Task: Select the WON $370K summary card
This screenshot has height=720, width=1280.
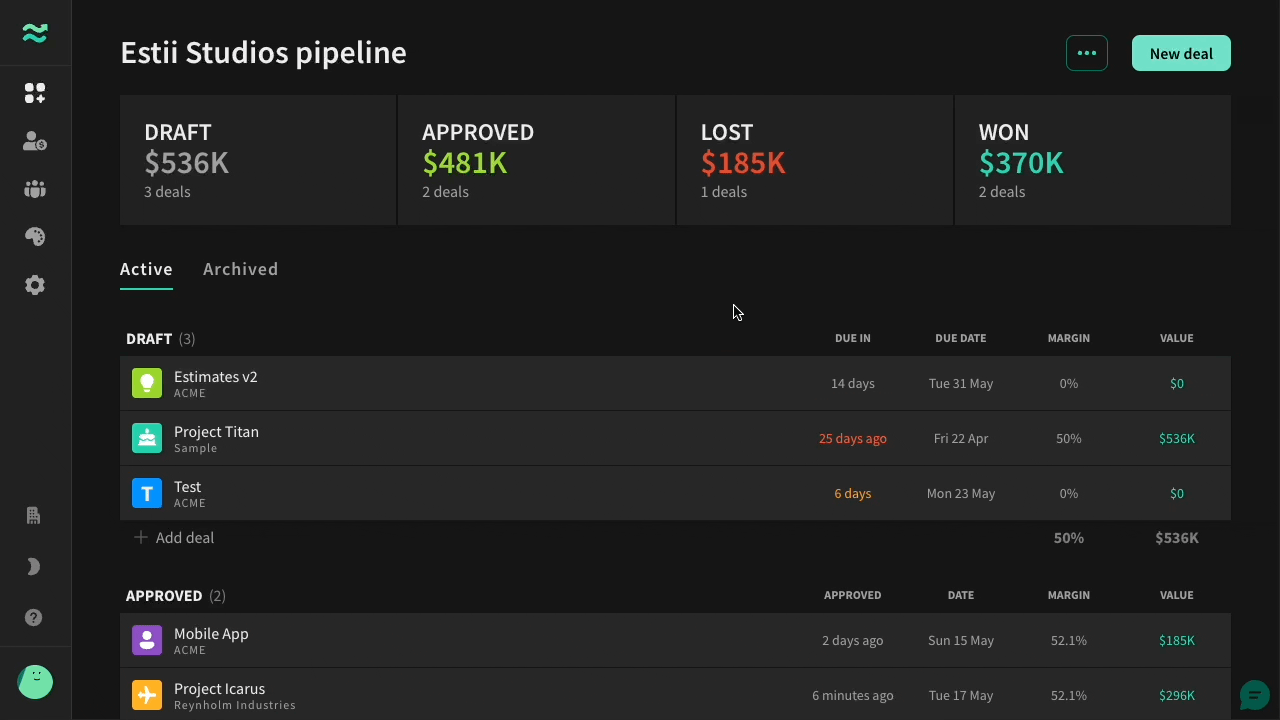Action: (x=1093, y=160)
